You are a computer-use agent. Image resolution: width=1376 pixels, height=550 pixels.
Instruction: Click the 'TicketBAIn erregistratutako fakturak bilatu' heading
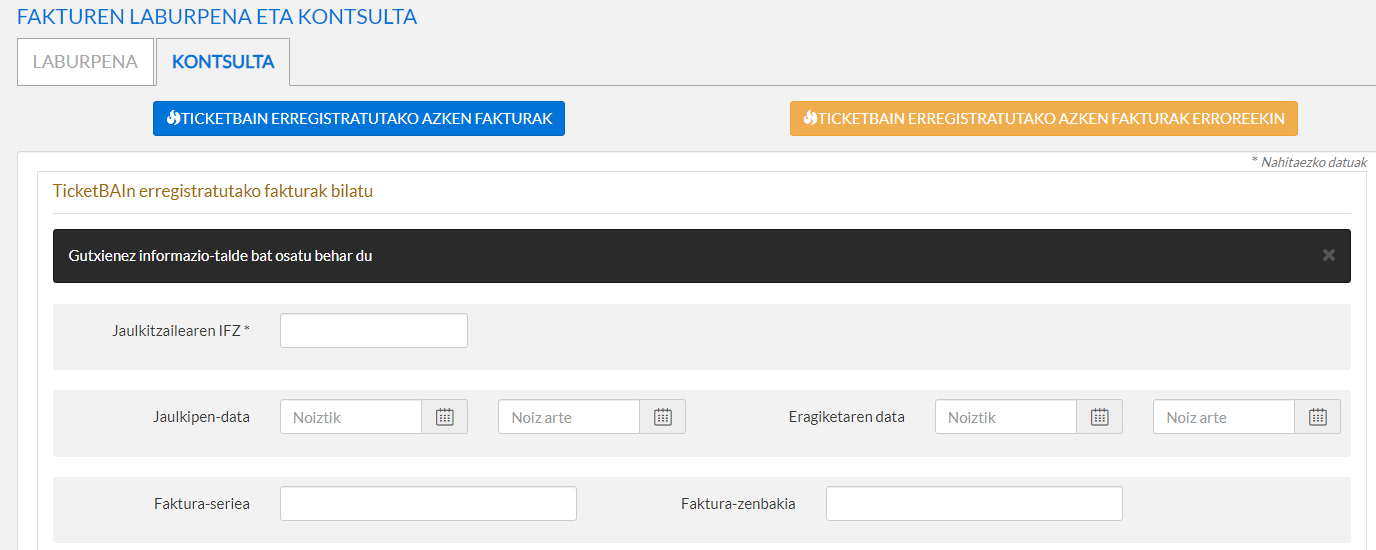point(212,191)
